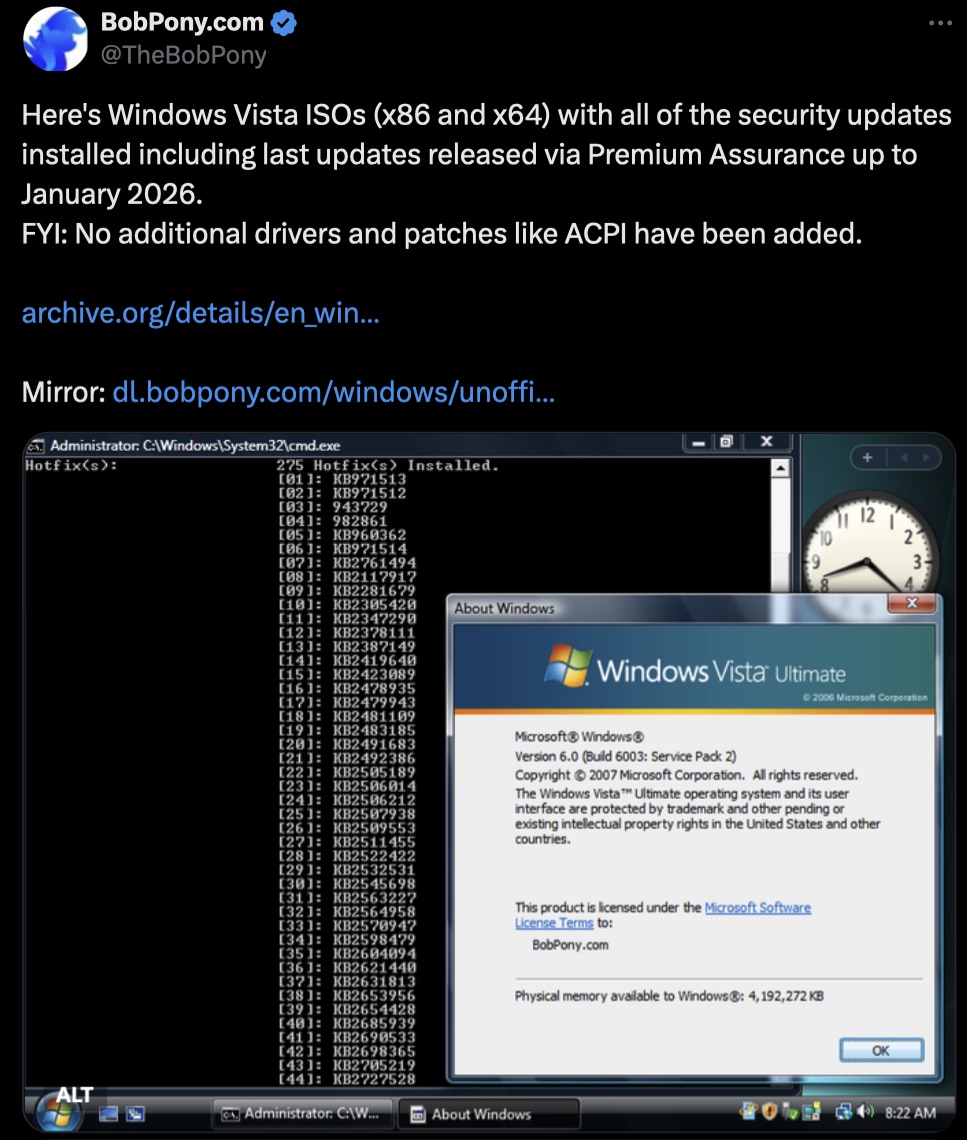Click the Show Desktop quick launch icon
The image size is (967, 1140).
[x=108, y=1114]
